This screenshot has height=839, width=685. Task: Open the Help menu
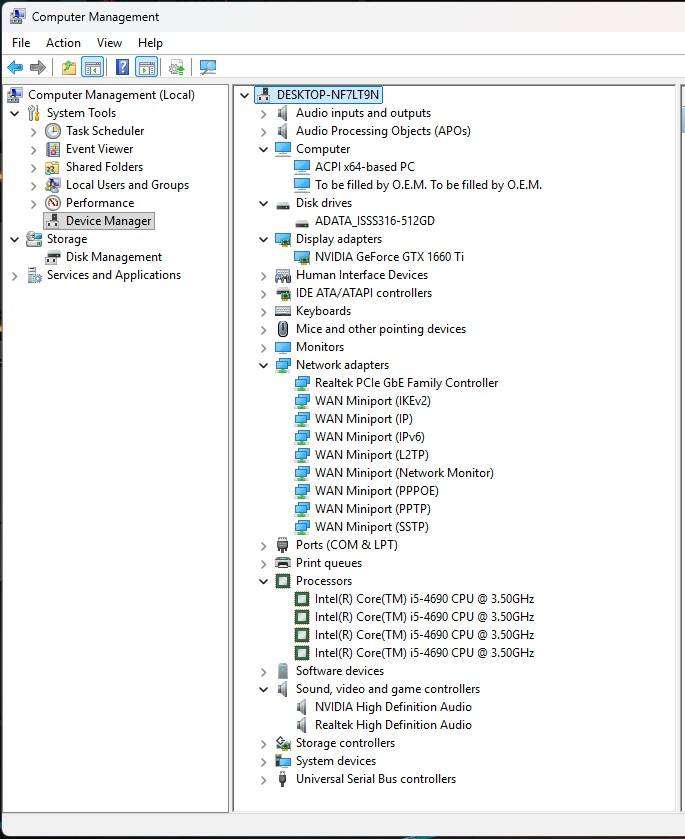coord(150,43)
